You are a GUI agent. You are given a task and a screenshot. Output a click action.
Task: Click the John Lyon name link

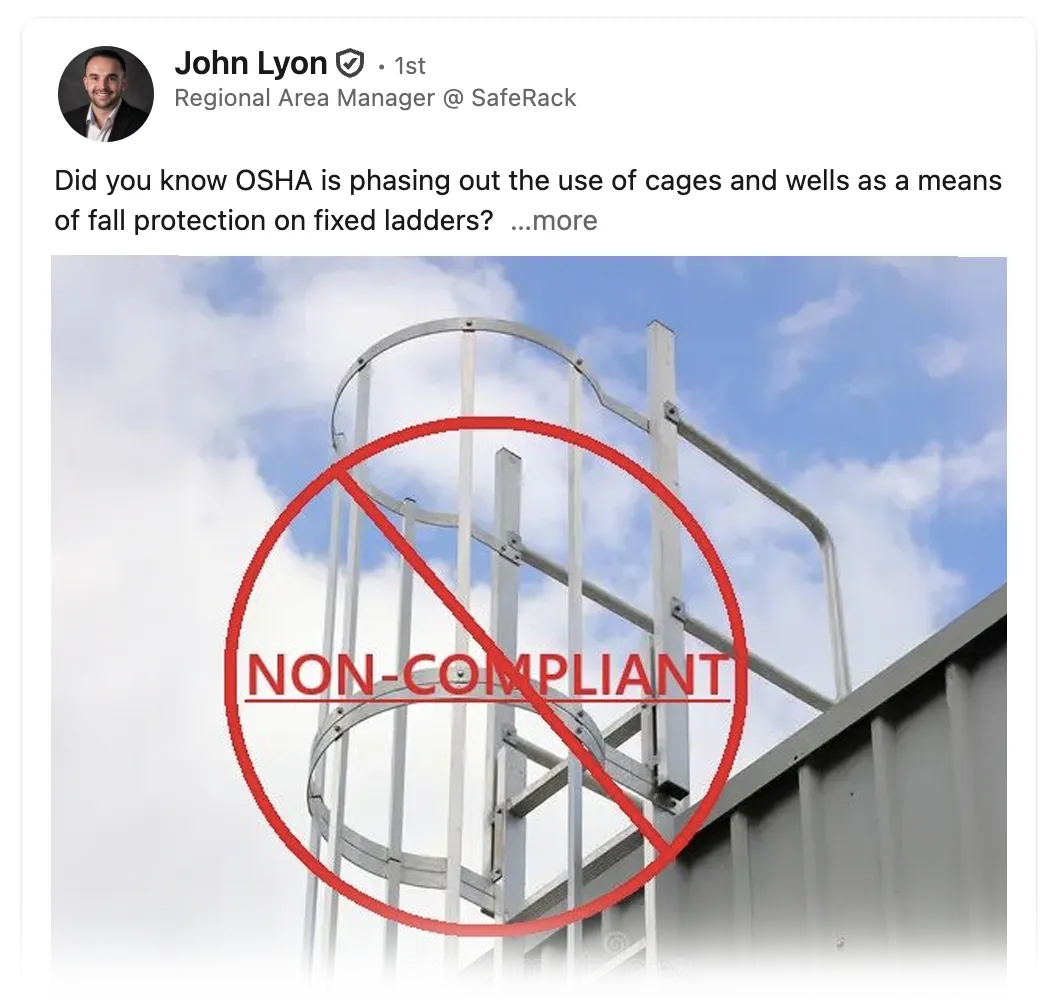click(x=251, y=63)
